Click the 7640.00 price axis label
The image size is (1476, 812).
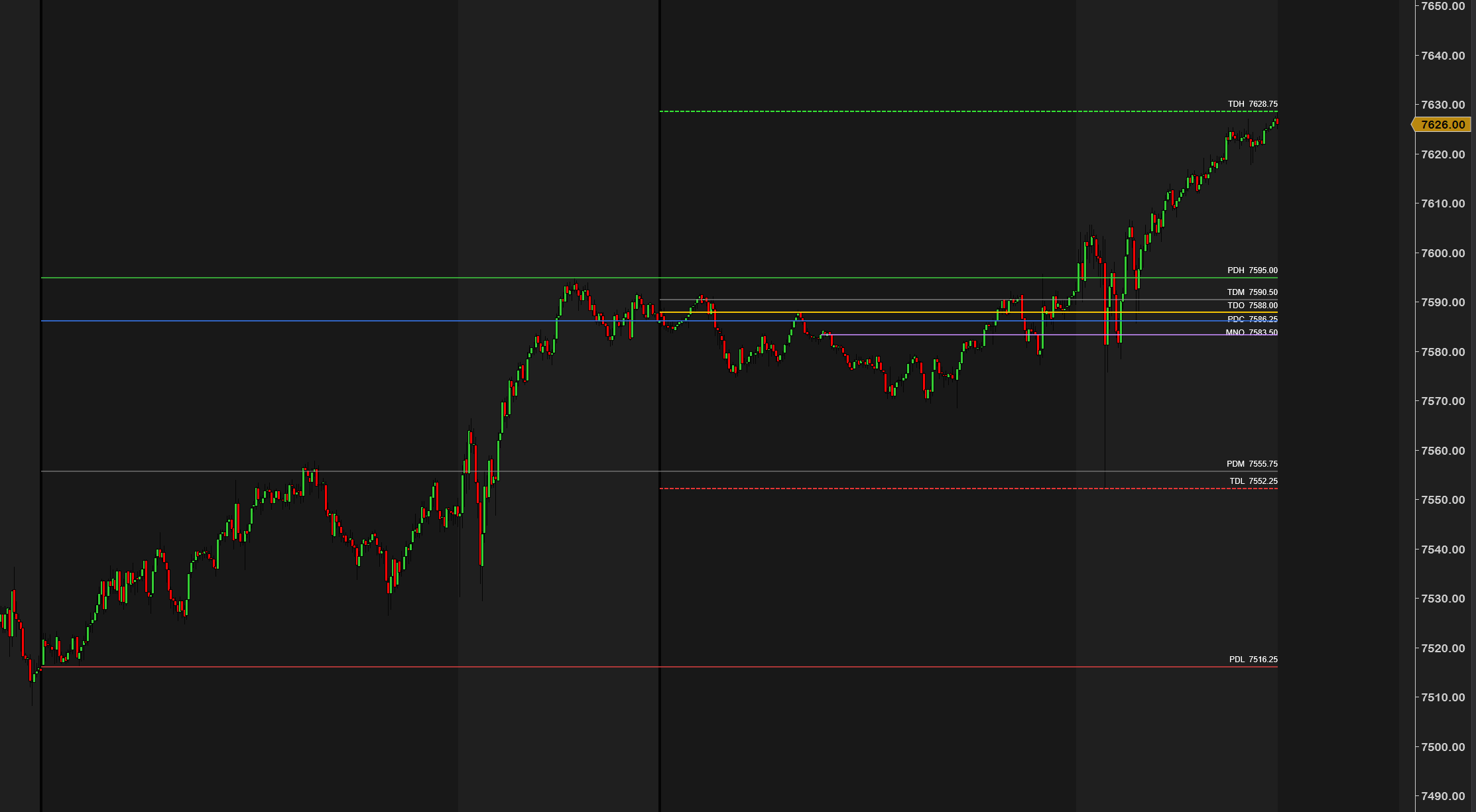pyautogui.click(x=1443, y=56)
